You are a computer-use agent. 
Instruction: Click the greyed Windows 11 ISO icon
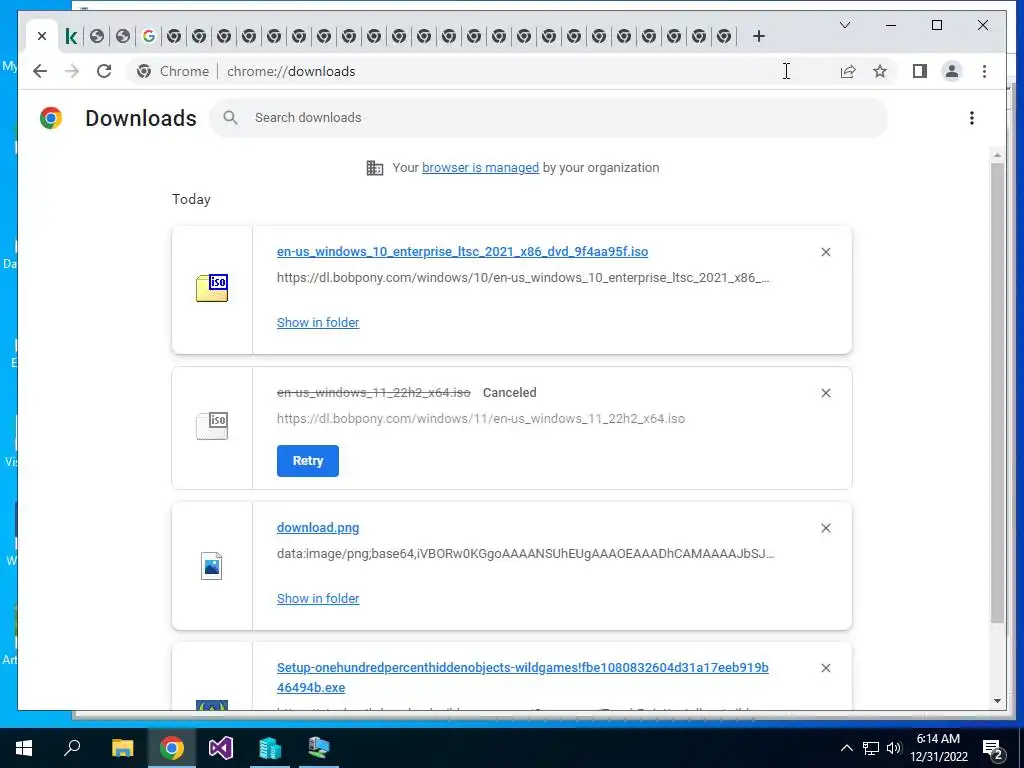(212, 426)
